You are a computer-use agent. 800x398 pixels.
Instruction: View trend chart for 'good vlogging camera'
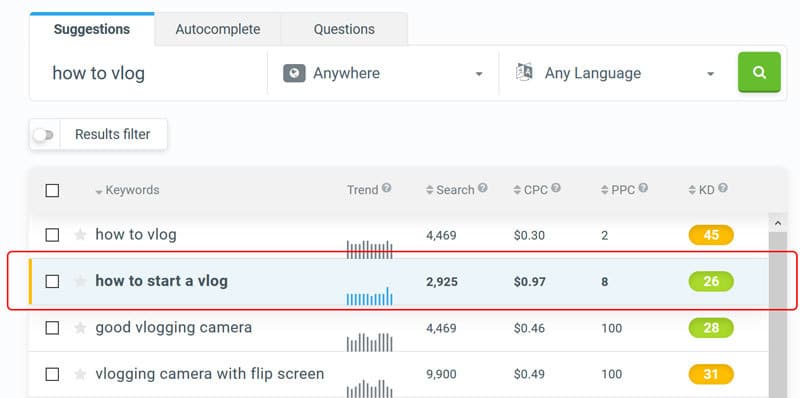370,342
